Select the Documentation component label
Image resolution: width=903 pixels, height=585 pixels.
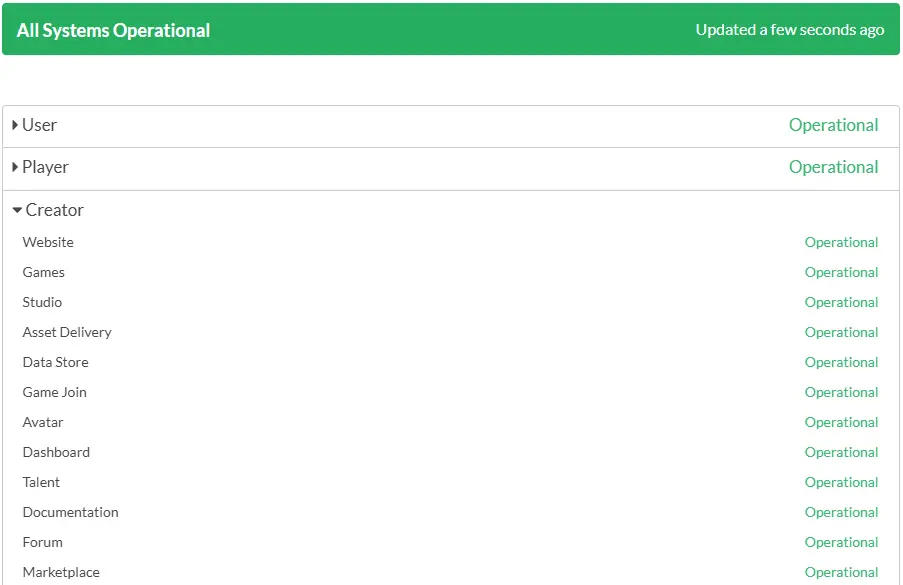point(70,512)
